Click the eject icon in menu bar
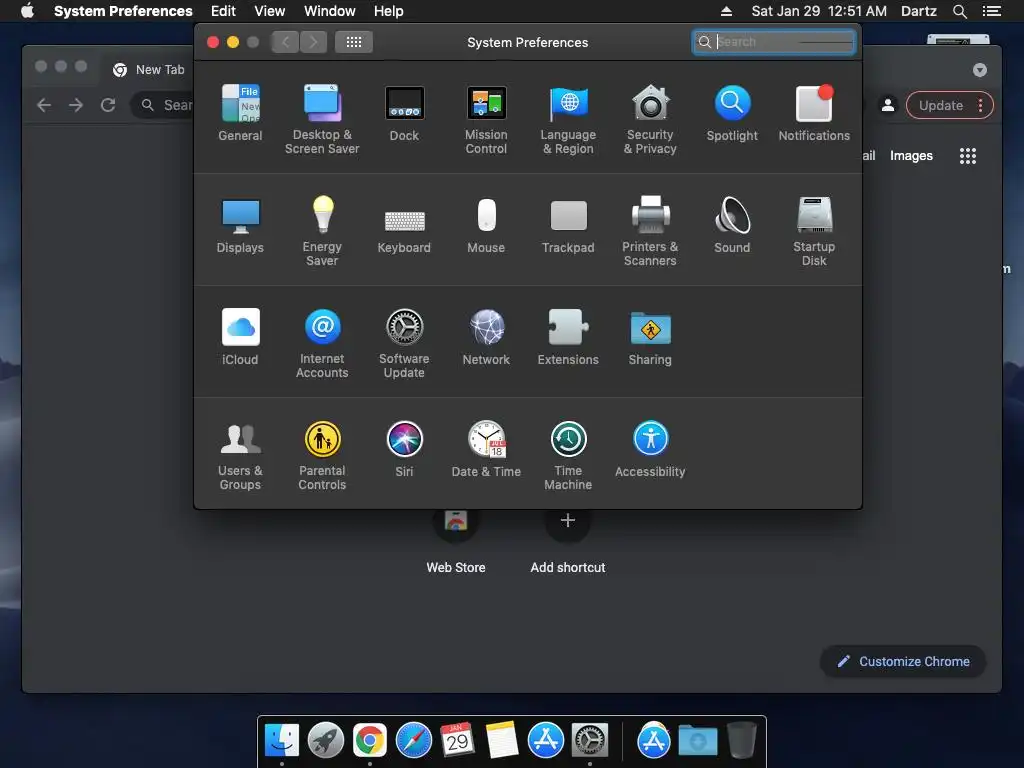 pos(726,11)
